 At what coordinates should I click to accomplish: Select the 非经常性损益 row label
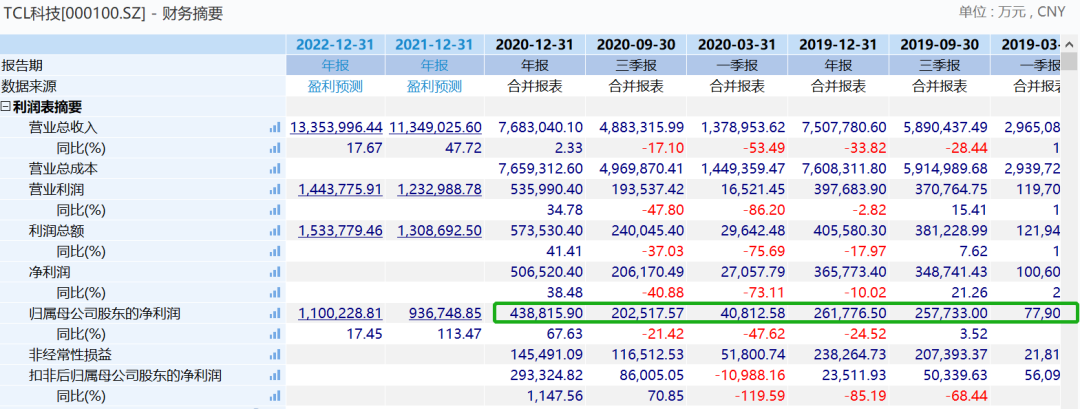(70, 355)
